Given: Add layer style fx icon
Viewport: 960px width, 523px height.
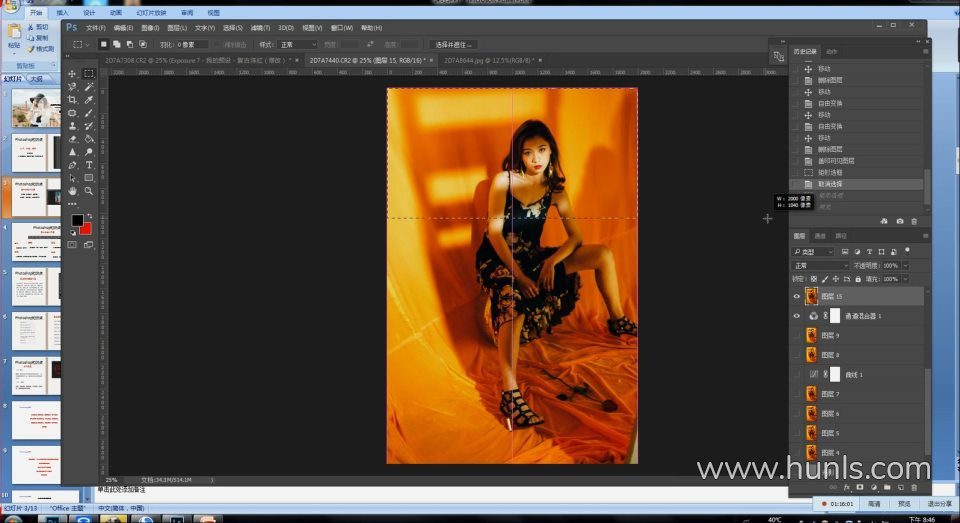Looking at the screenshot, I should coord(847,487).
